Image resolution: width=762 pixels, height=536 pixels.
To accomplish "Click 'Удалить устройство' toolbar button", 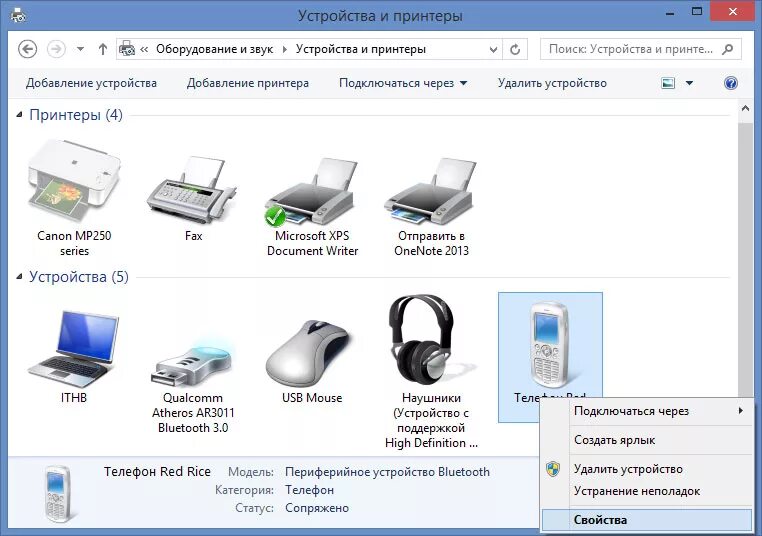I will coord(552,83).
